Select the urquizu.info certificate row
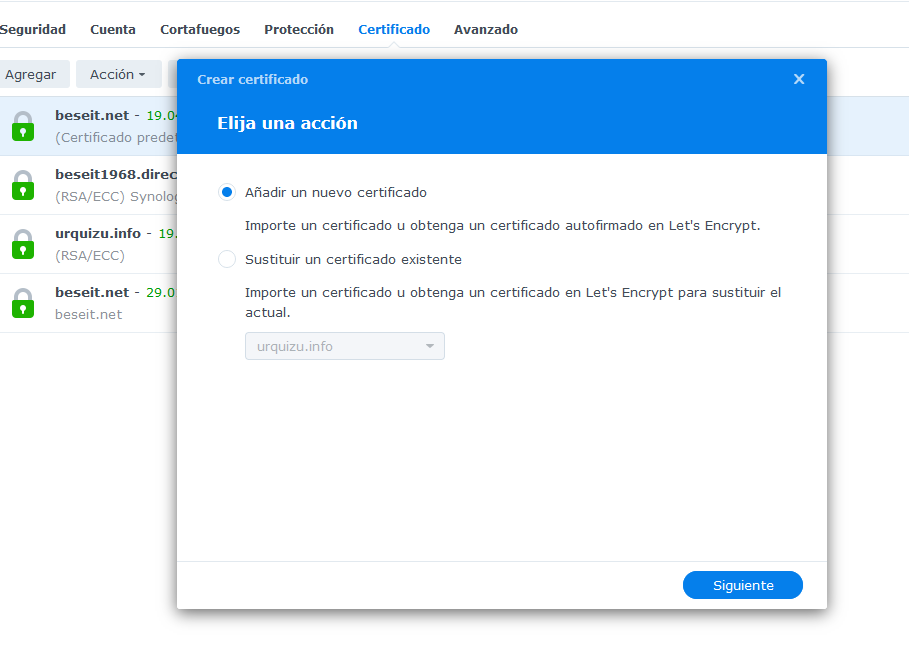The image size is (909, 656). (100, 244)
